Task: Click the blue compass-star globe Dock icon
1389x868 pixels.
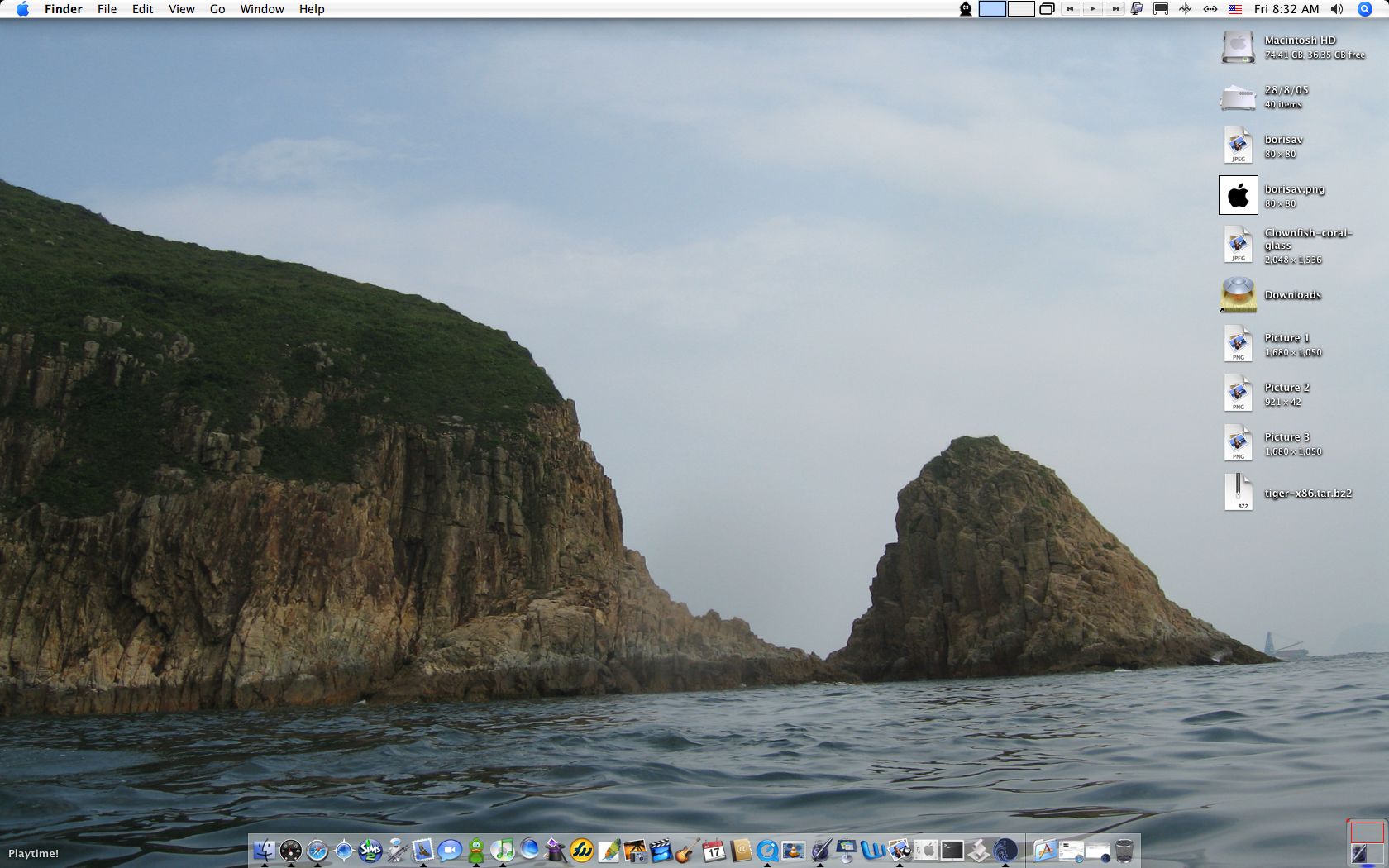Action: click(x=343, y=850)
